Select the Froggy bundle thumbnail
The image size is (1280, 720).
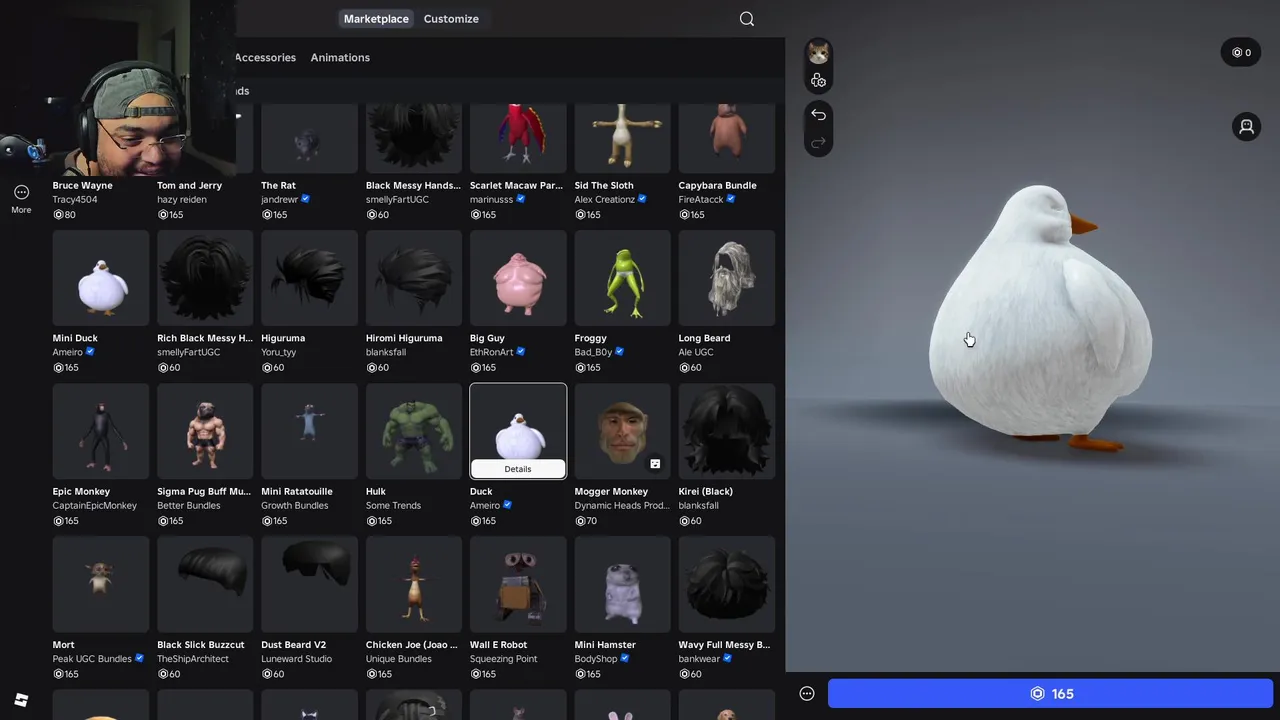(622, 279)
